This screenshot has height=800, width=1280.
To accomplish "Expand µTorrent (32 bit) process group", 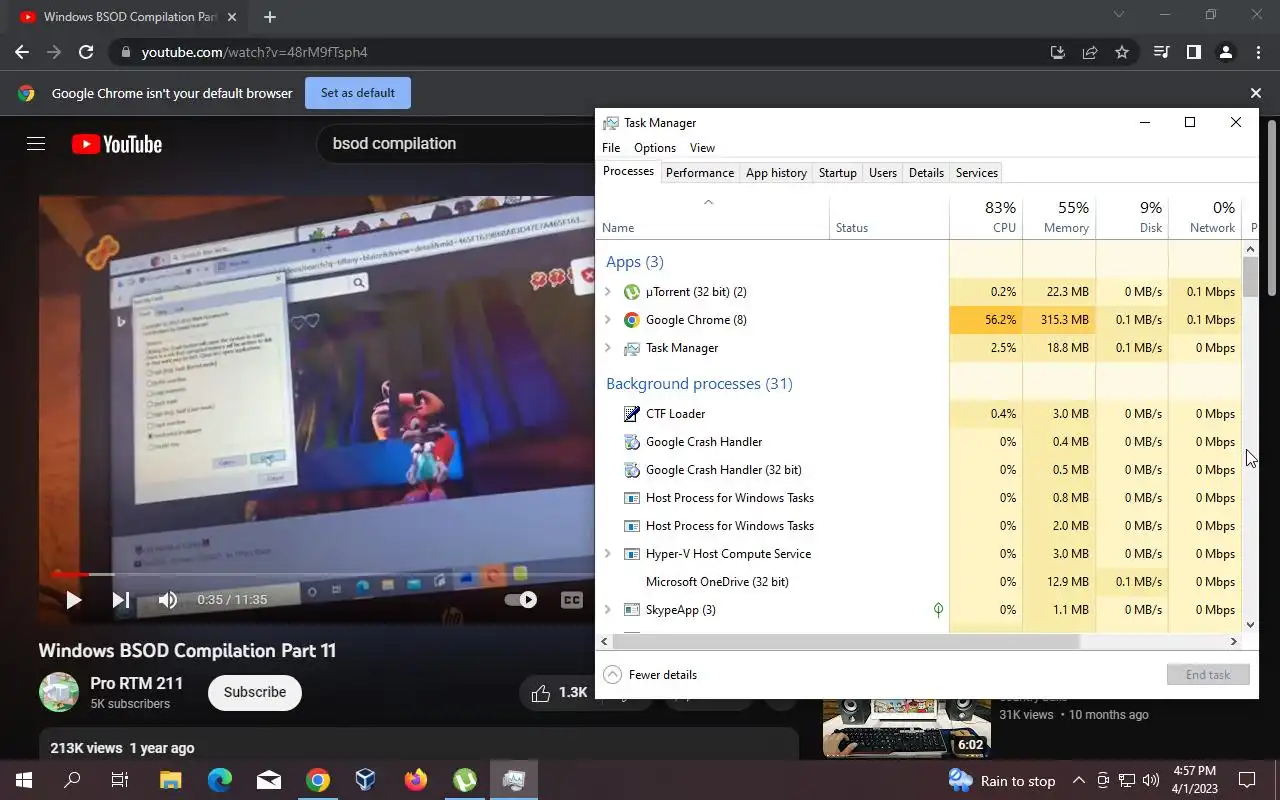I will click(608, 292).
